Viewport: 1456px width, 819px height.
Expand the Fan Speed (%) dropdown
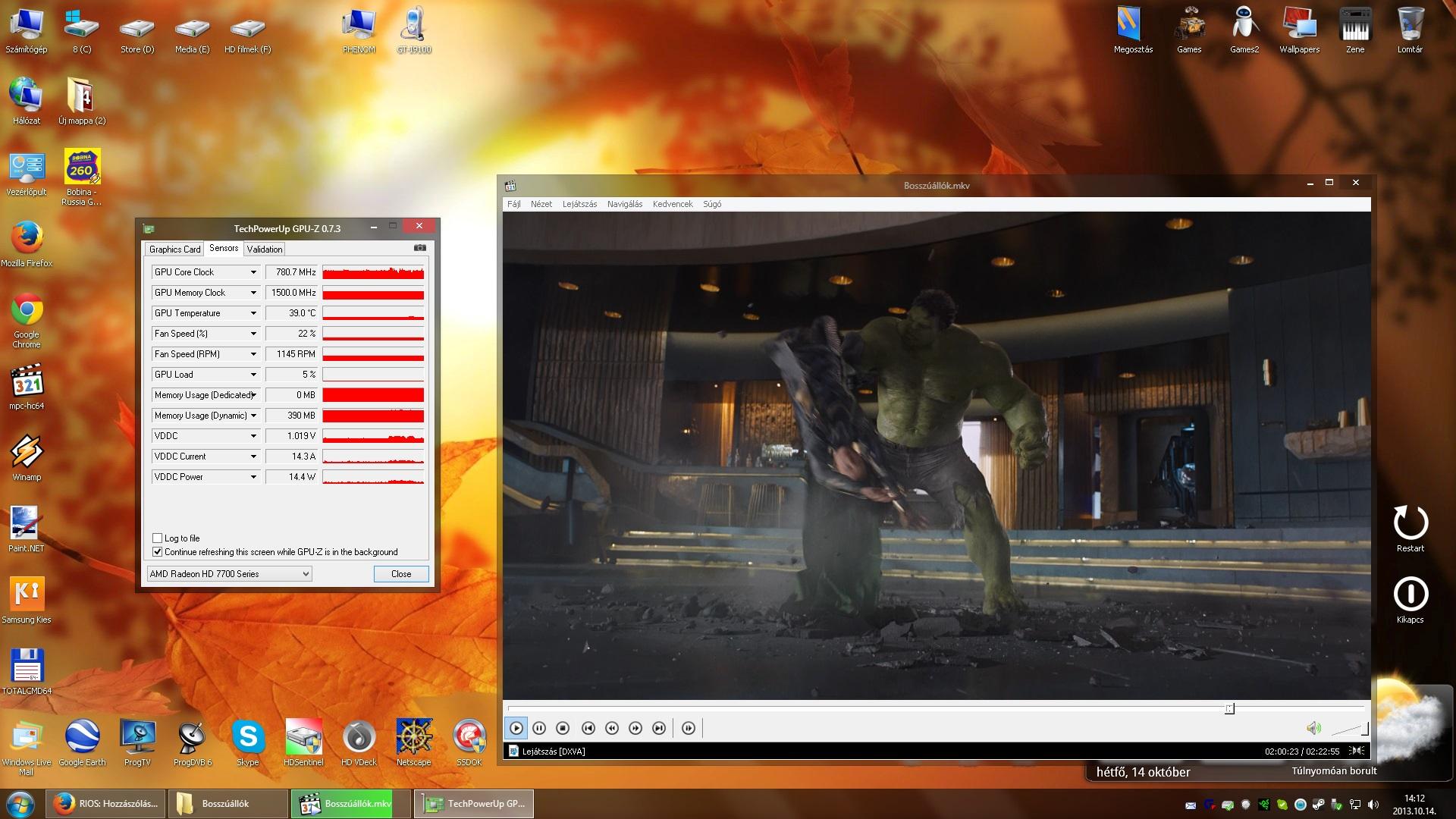[x=253, y=334]
